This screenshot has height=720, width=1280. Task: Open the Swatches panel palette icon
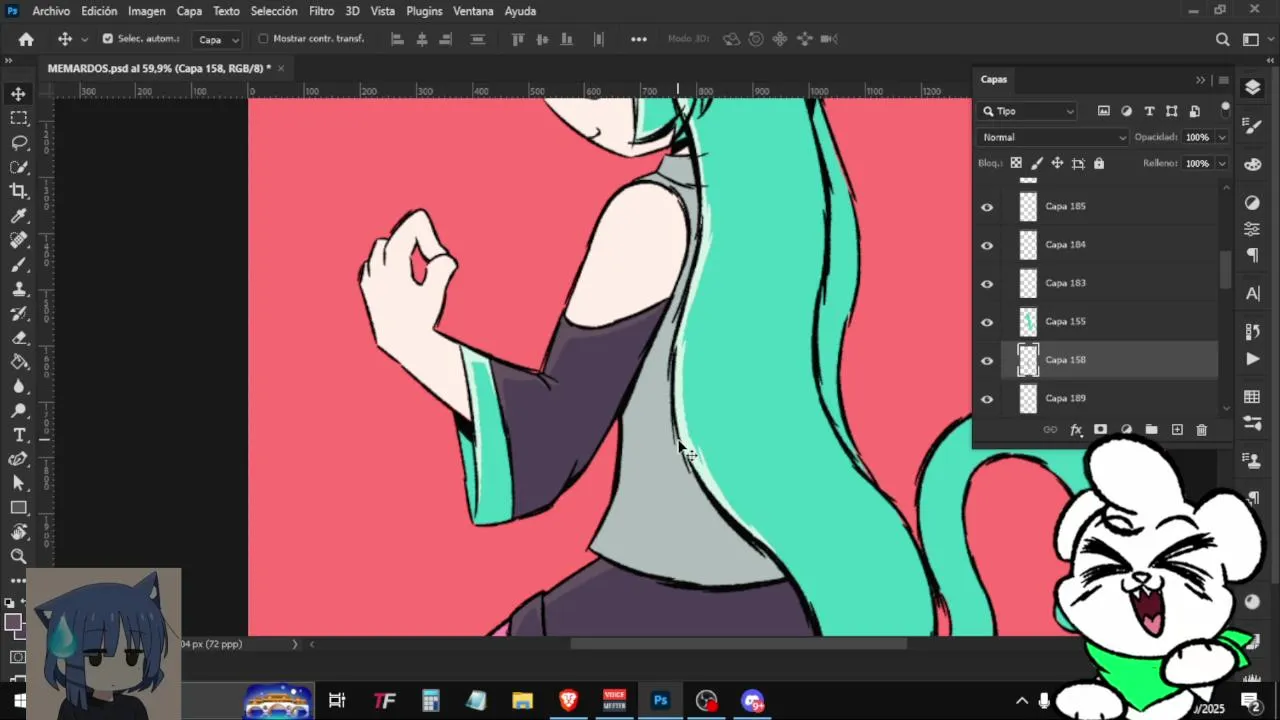click(x=1252, y=396)
